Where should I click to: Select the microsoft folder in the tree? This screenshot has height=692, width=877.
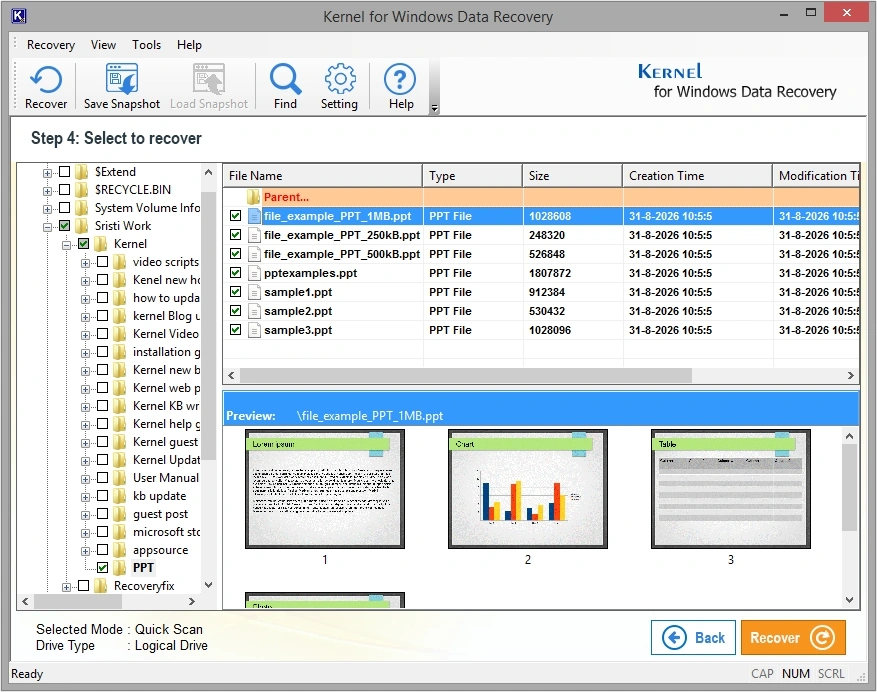pos(166,532)
